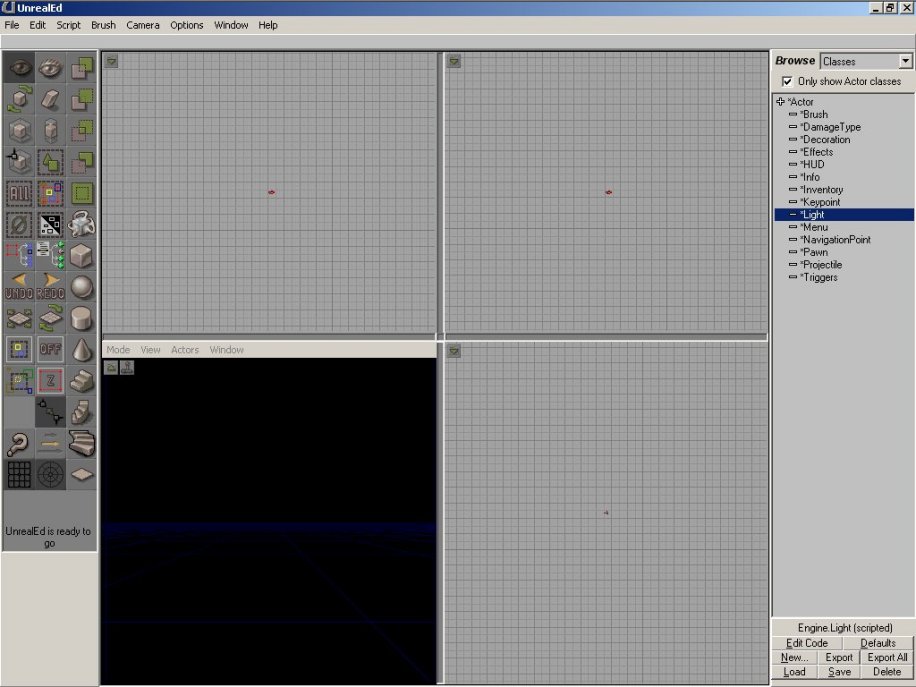Select the camera zoom eye with lashes
The image size is (916, 687).
tap(50, 67)
